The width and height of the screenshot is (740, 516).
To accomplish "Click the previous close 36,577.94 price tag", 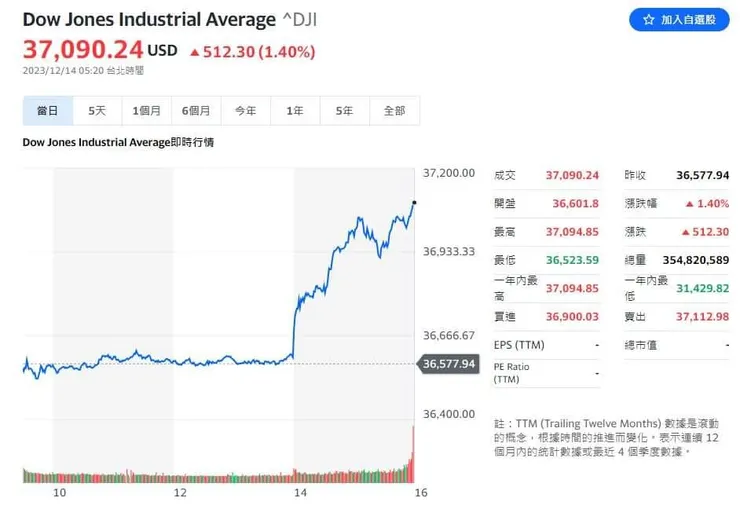I will click(449, 363).
